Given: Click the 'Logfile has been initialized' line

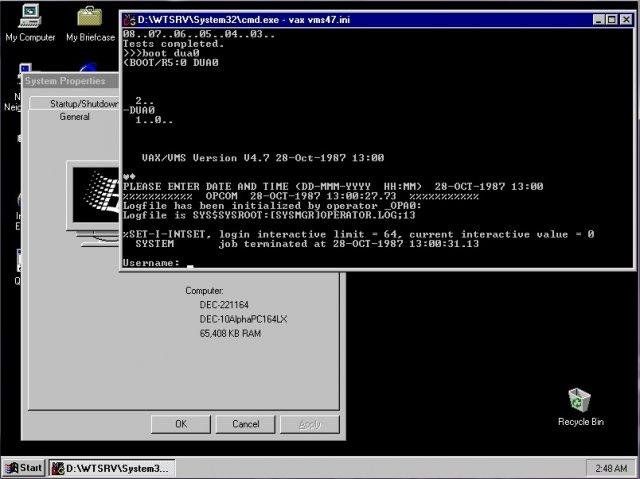Looking at the screenshot, I should 272,206.
